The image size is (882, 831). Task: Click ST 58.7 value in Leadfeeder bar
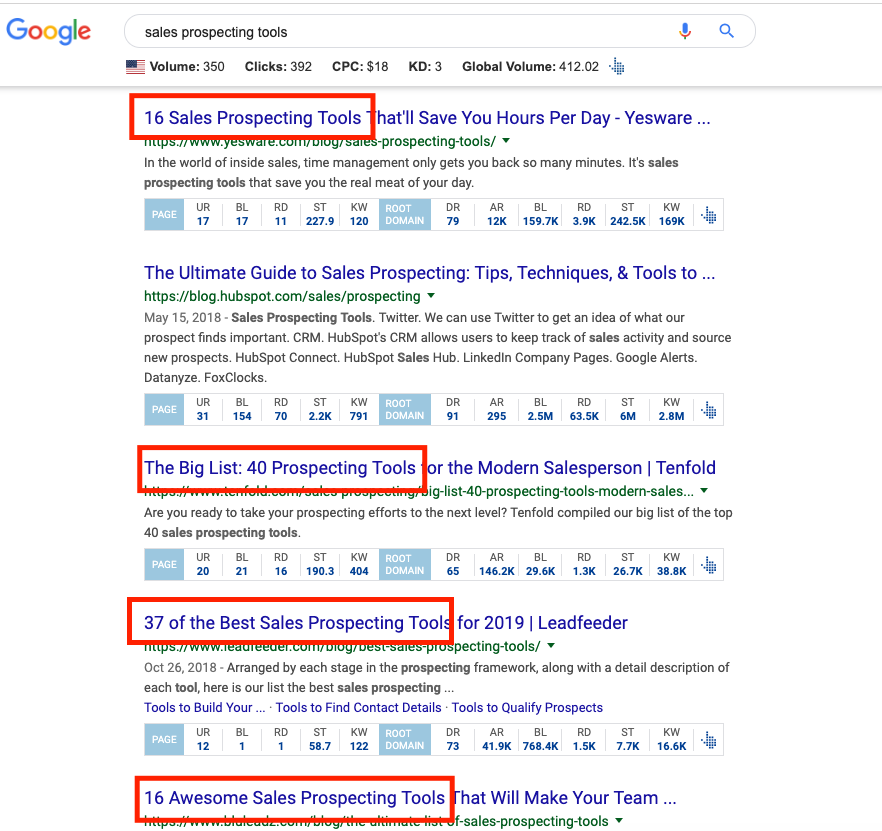[x=320, y=747]
